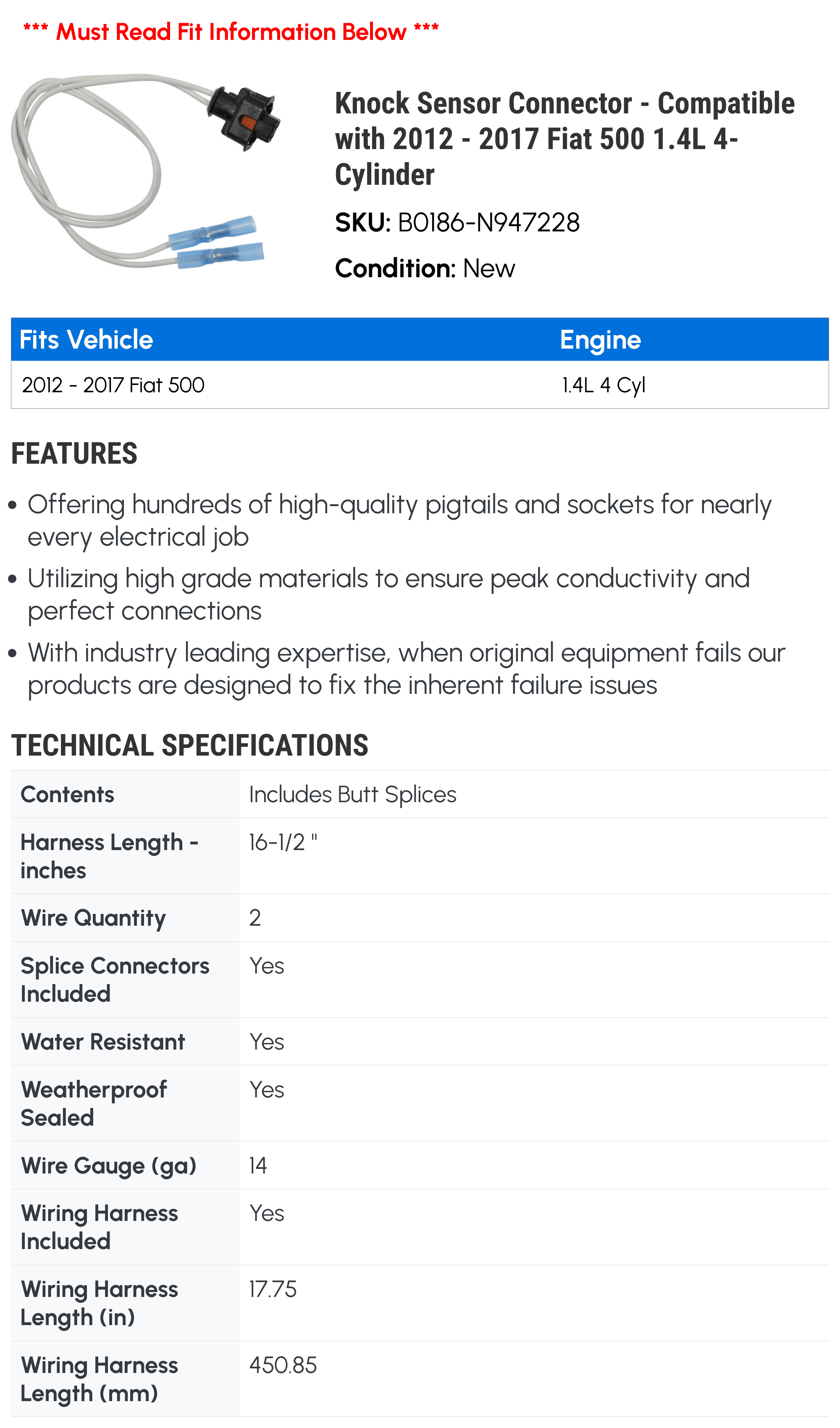Click the Fits Vehicle column header

click(86, 340)
